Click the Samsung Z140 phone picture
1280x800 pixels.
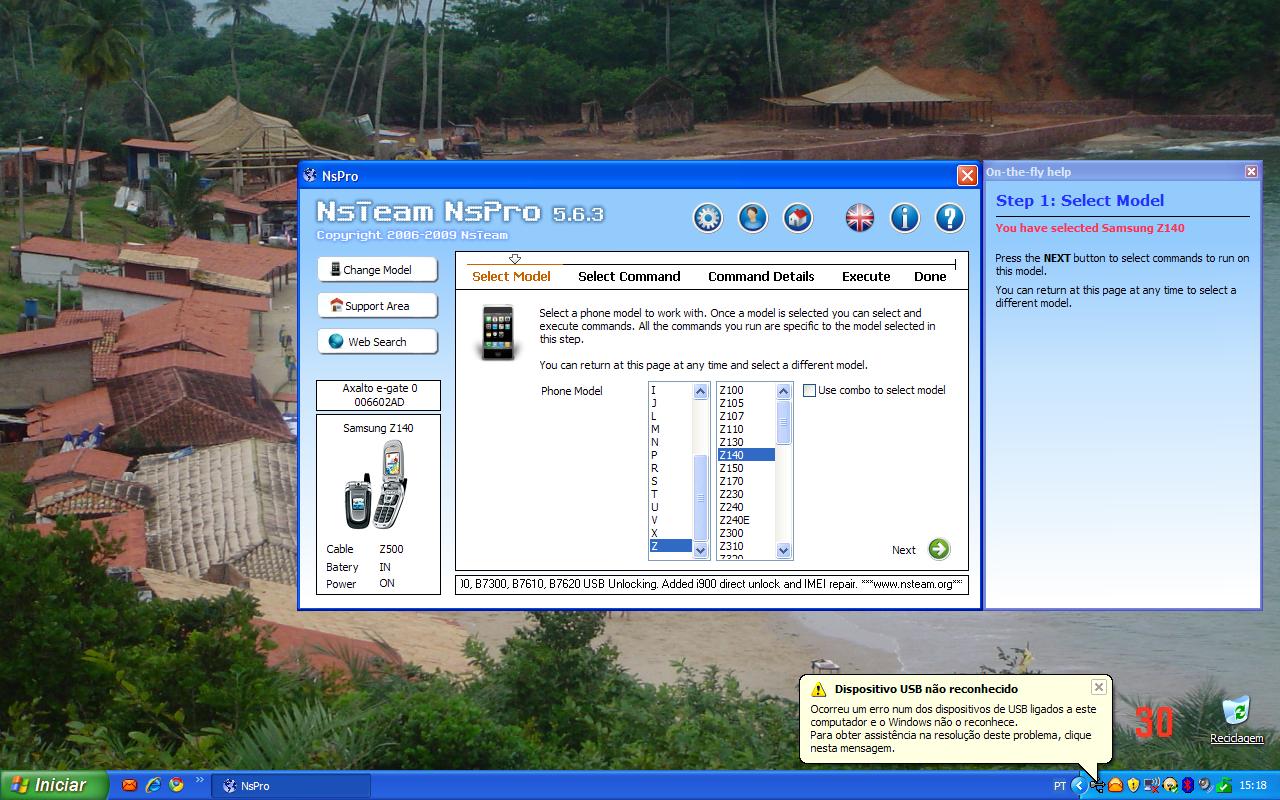pos(376,486)
